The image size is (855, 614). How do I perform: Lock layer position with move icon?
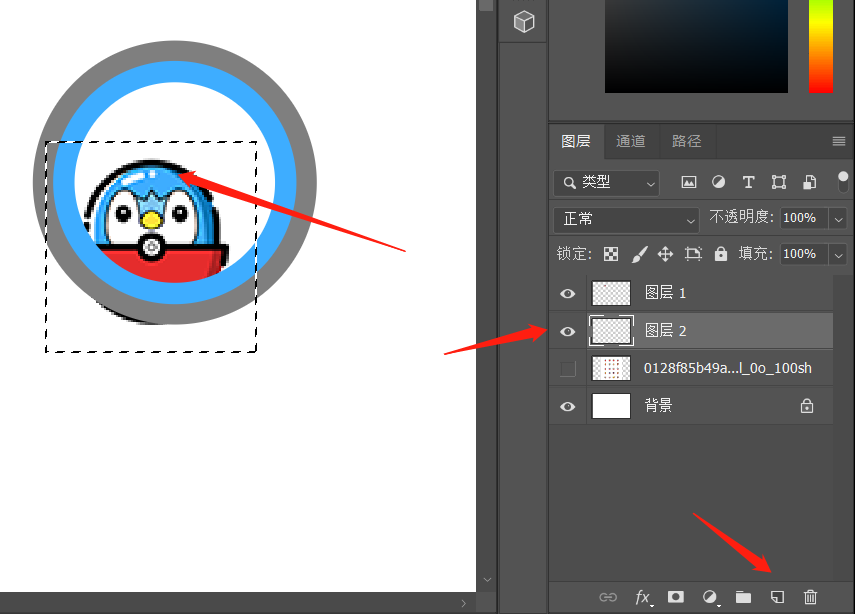click(x=665, y=254)
